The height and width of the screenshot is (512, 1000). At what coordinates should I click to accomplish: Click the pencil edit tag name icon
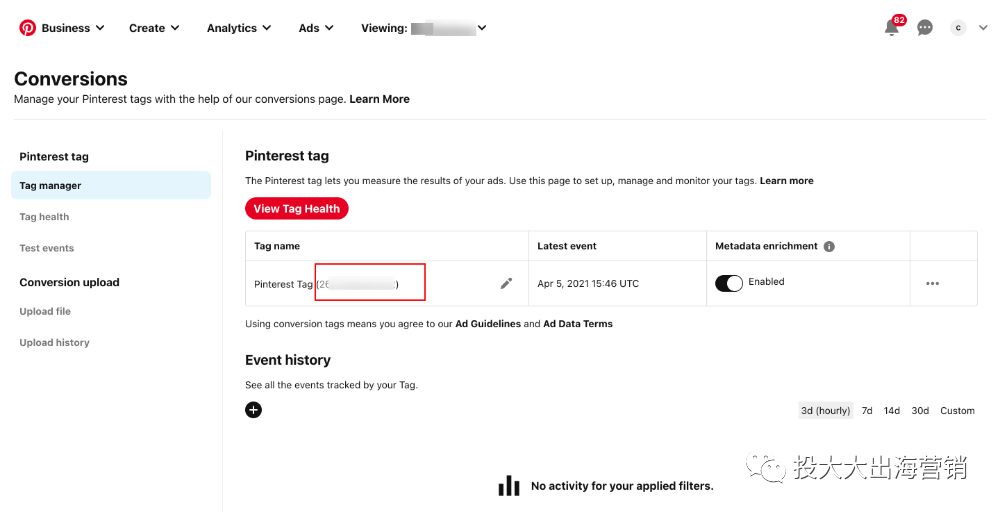506,284
